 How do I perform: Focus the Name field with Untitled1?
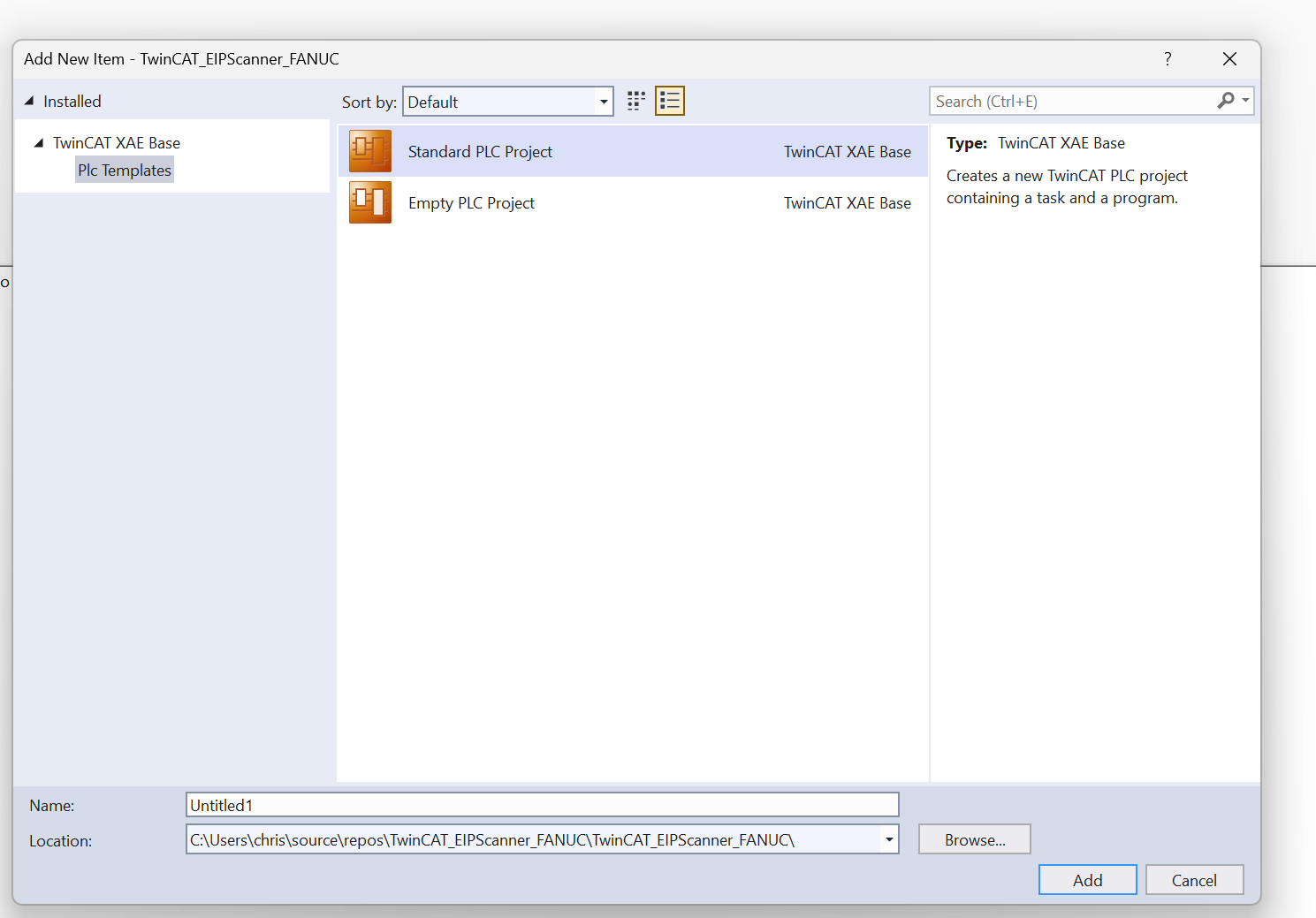point(543,805)
